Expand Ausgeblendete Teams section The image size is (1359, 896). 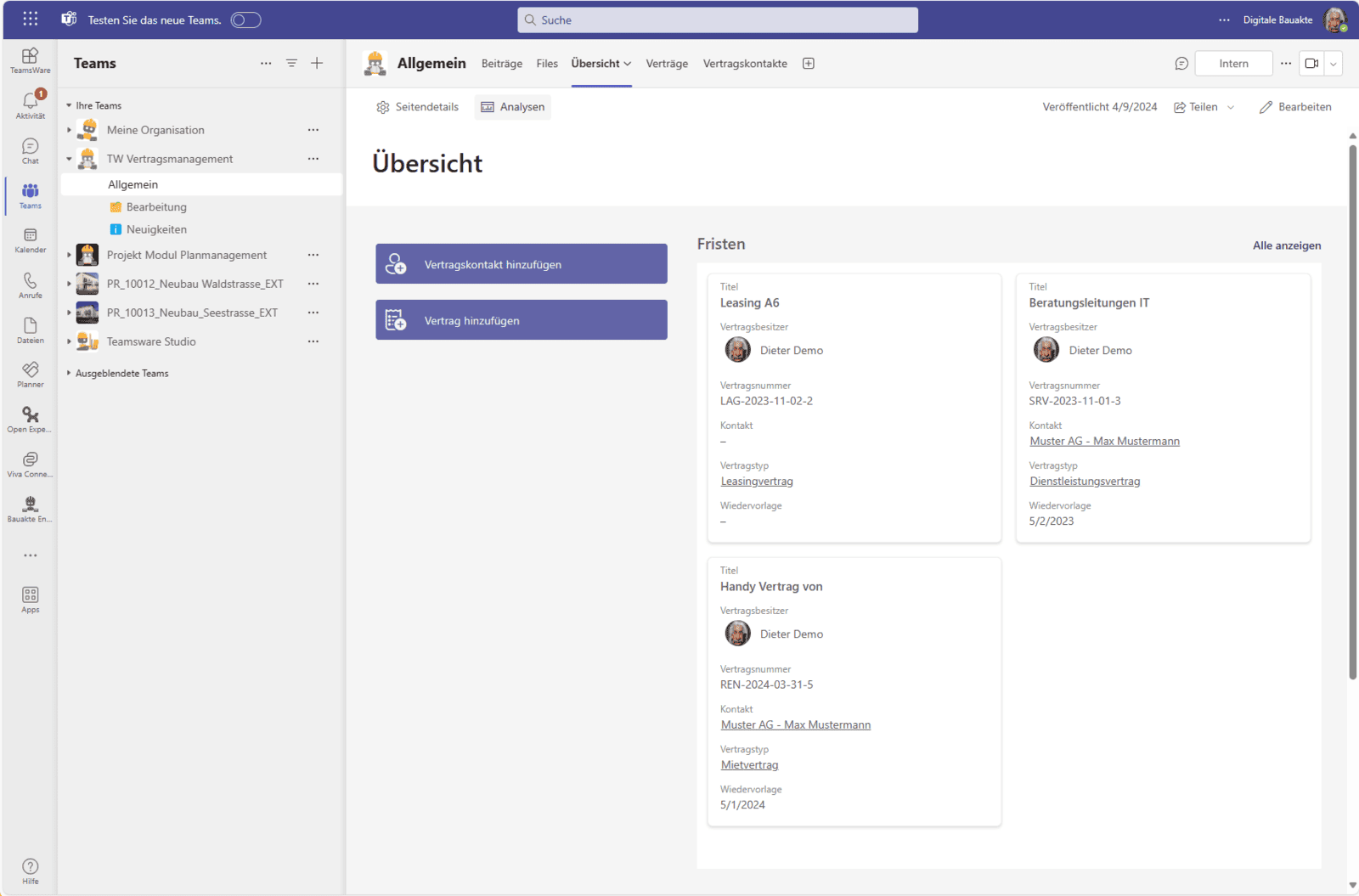[x=70, y=373]
